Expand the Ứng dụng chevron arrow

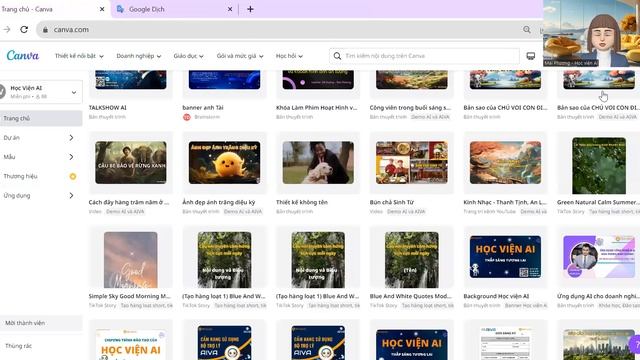click(x=71, y=196)
